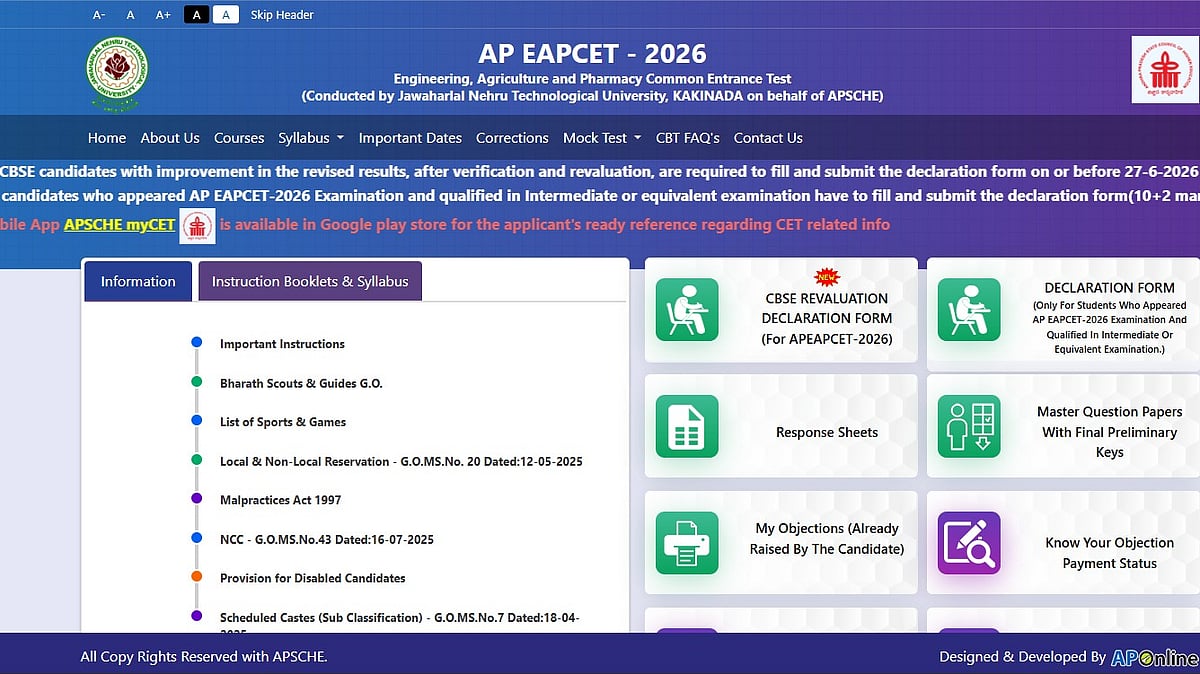
Task: Open Scheduled Castes (Sub Classification) G.O. link
Action: coord(400,624)
